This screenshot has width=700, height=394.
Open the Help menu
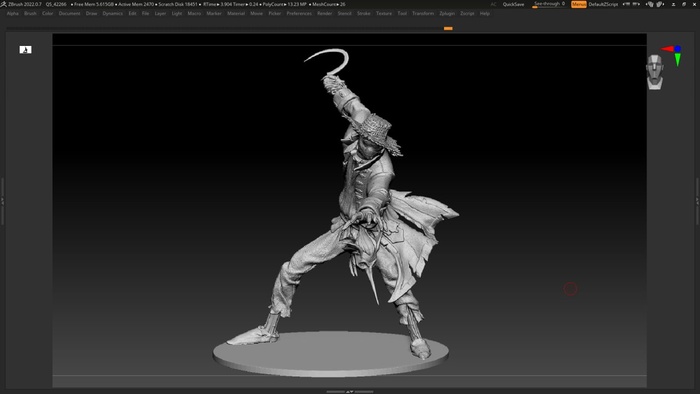pyautogui.click(x=484, y=13)
